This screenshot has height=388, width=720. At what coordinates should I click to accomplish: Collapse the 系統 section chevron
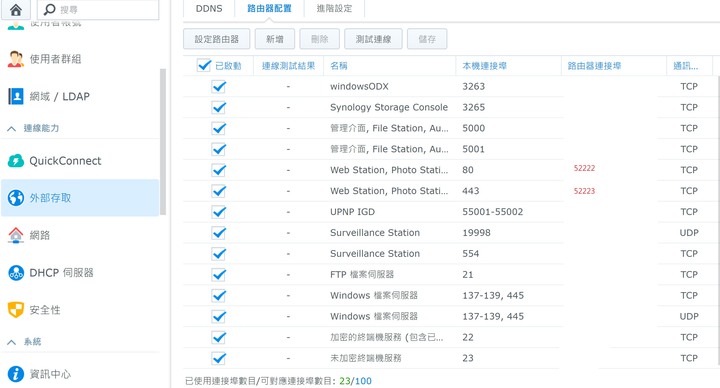point(11,342)
